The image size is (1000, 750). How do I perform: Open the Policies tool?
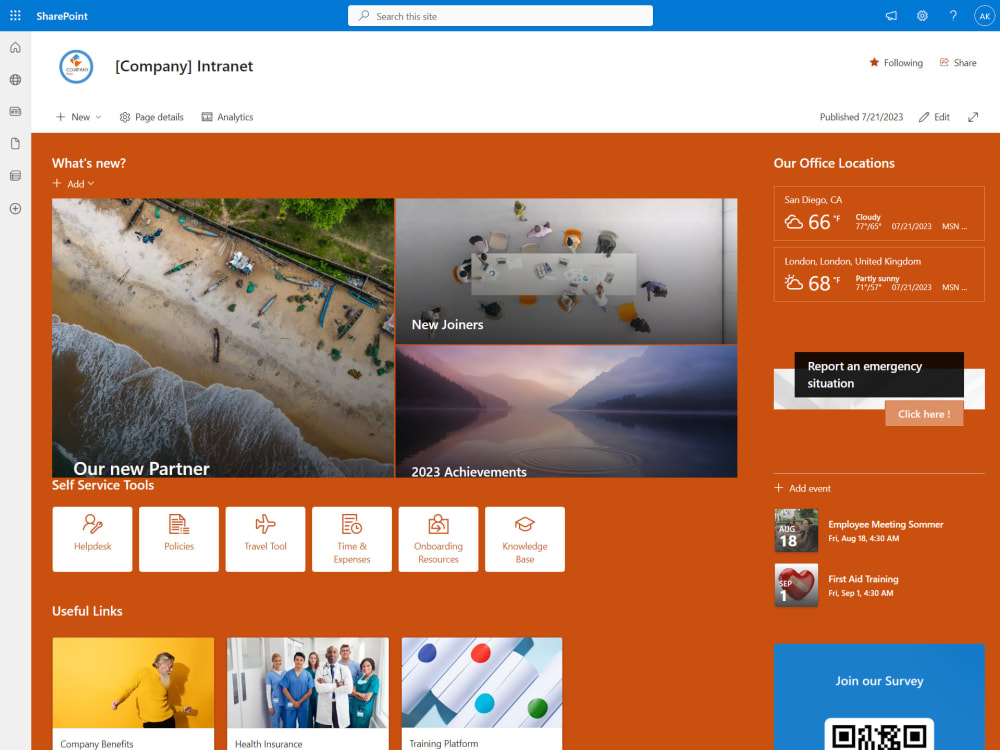click(x=178, y=539)
